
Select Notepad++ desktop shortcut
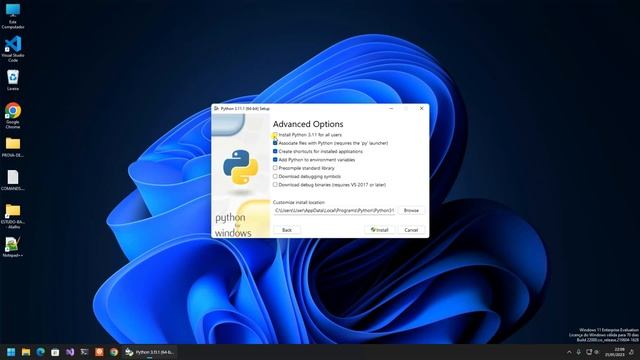tap(13, 247)
